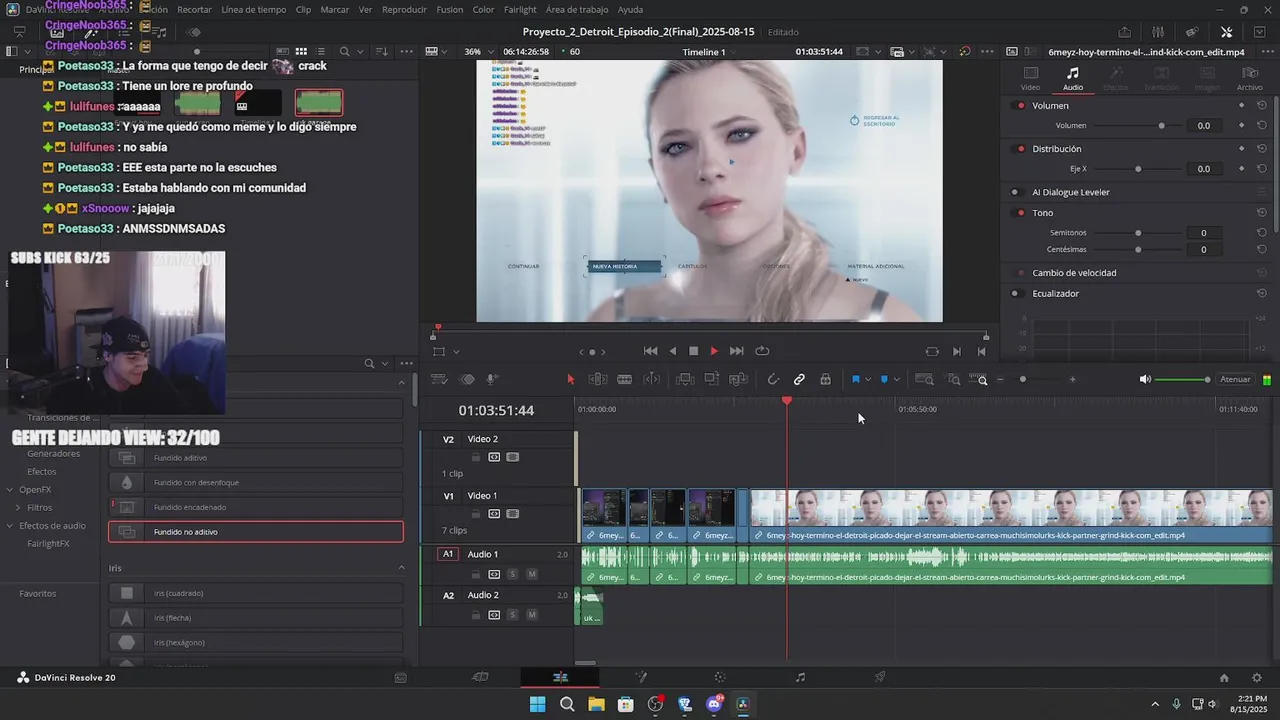Jump to last frame playback button
The image size is (1280, 720).
click(x=737, y=351)
